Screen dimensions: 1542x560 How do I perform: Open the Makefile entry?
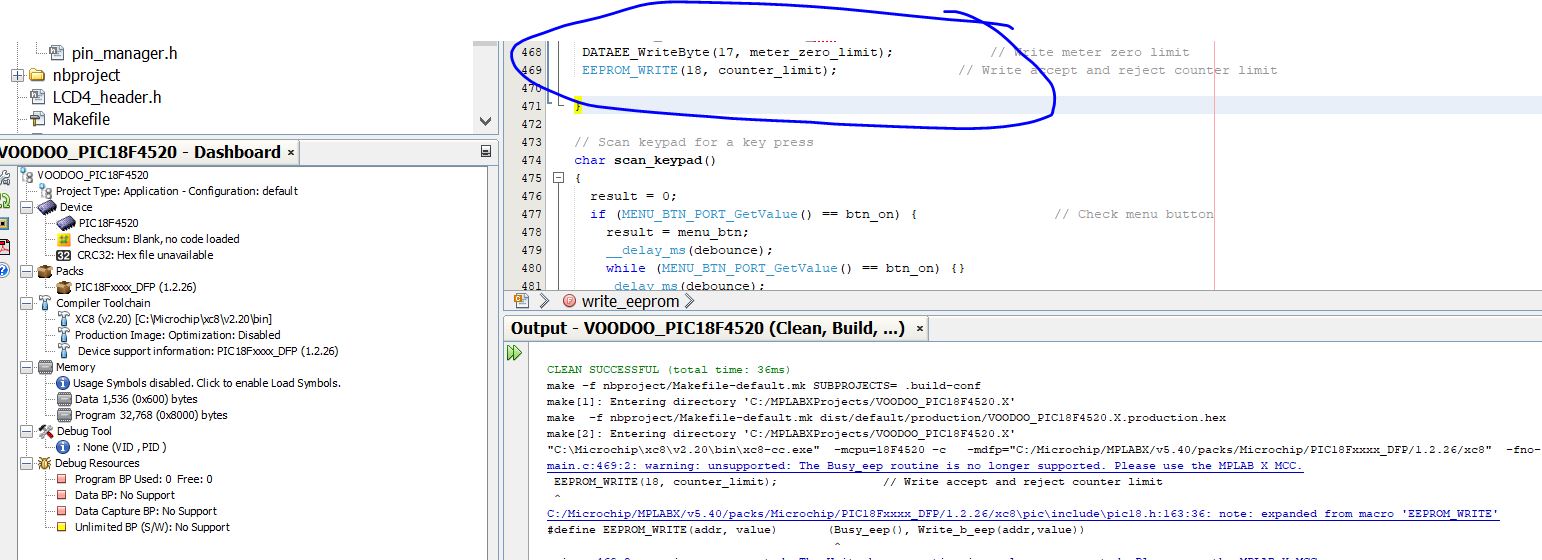pos(81,119)
